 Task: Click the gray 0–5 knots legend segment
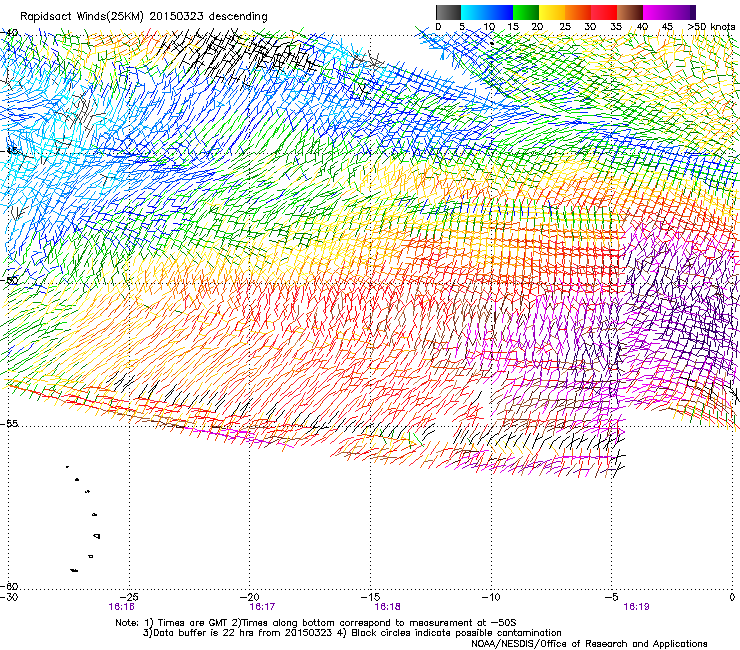point(448,12)
